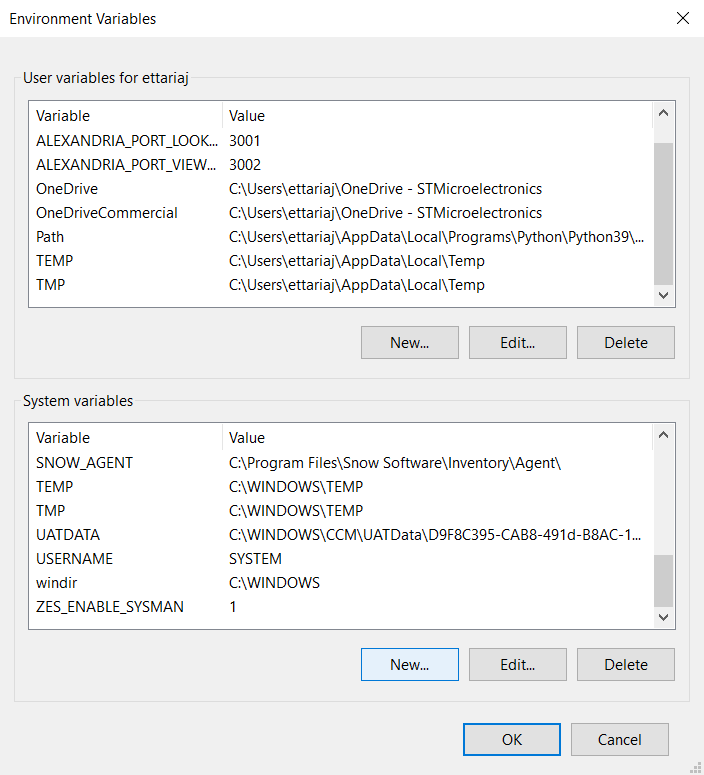Click Edit button under User variables
704x775 pixels.
click(517, 342)
